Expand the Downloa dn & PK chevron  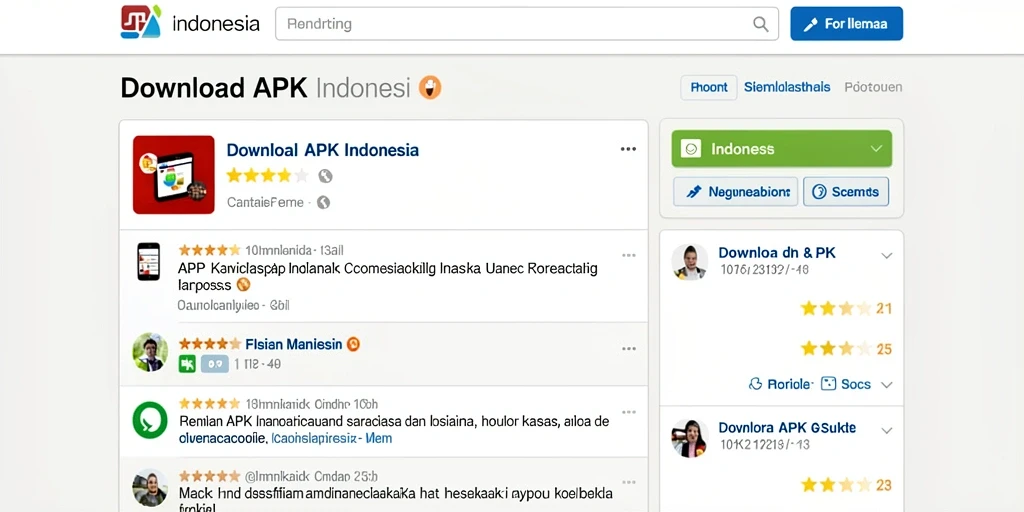(x=886, y=255)
